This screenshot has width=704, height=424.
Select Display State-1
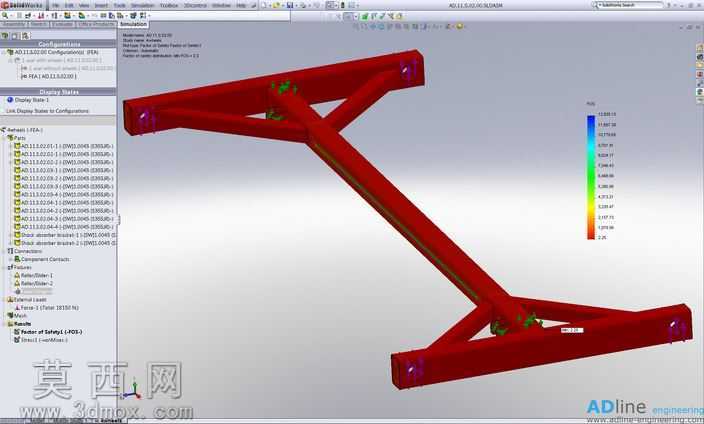31,100
